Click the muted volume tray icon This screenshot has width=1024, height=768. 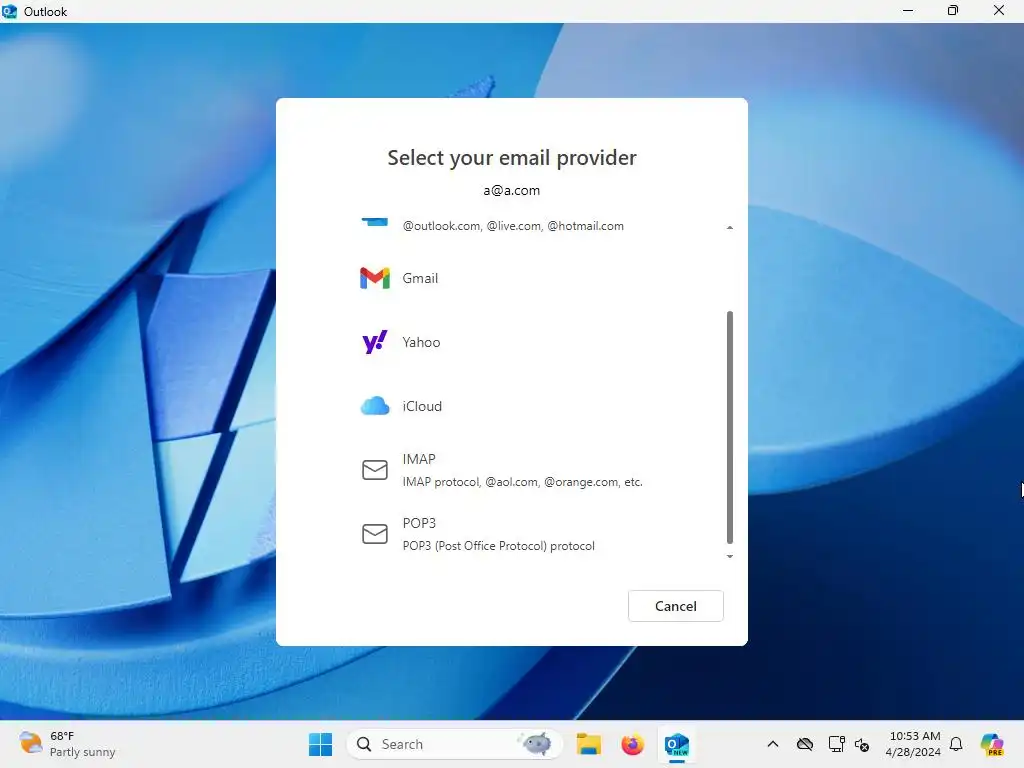pyautogui.click(x=862, y=744)
